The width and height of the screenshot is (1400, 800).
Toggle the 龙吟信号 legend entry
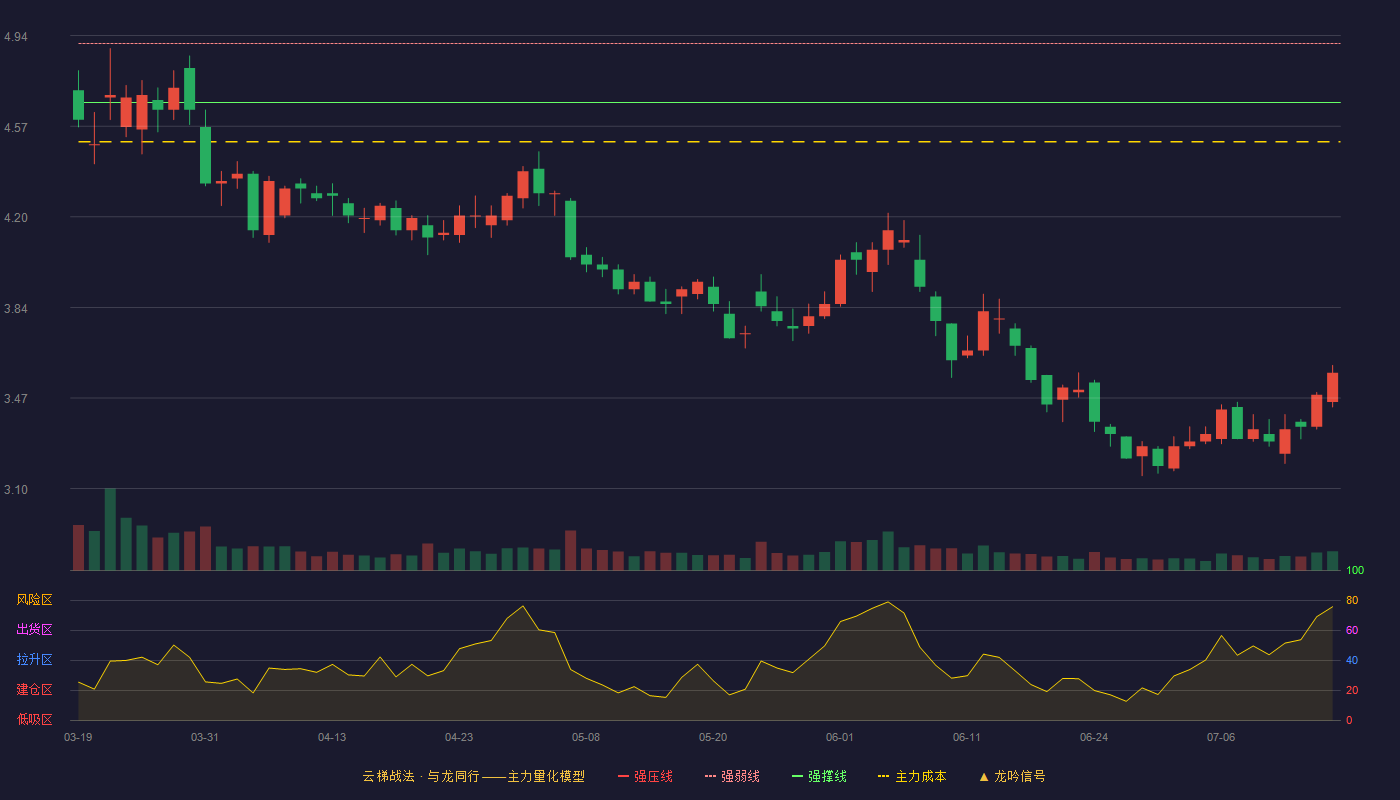[1012, 776]
